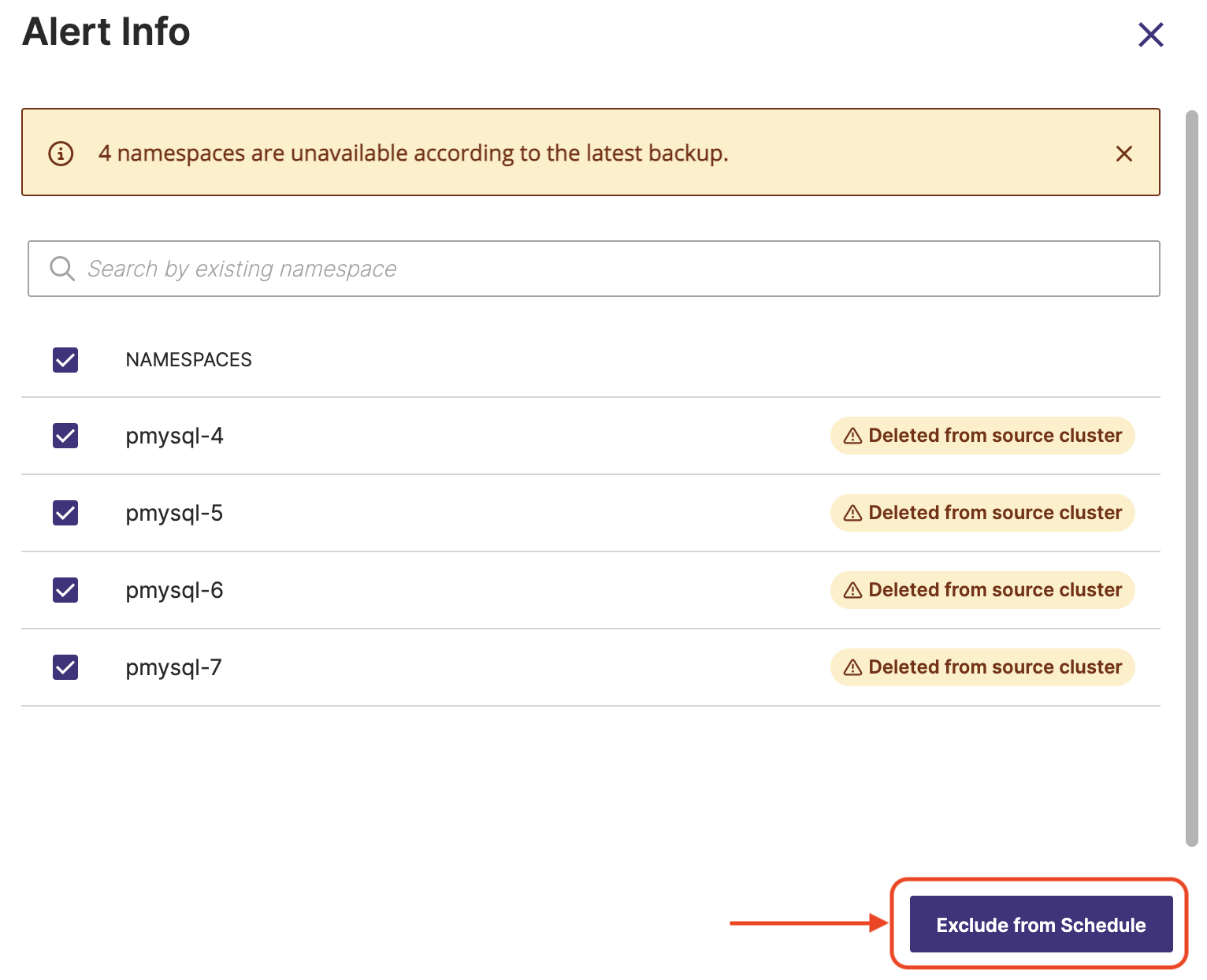Click warning triangle icon for pmysql-4
1207x980 pixels.
point(852,436)
